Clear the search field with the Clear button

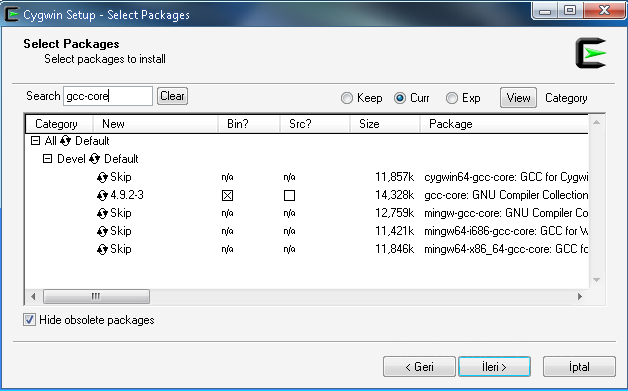pos(172,96)
